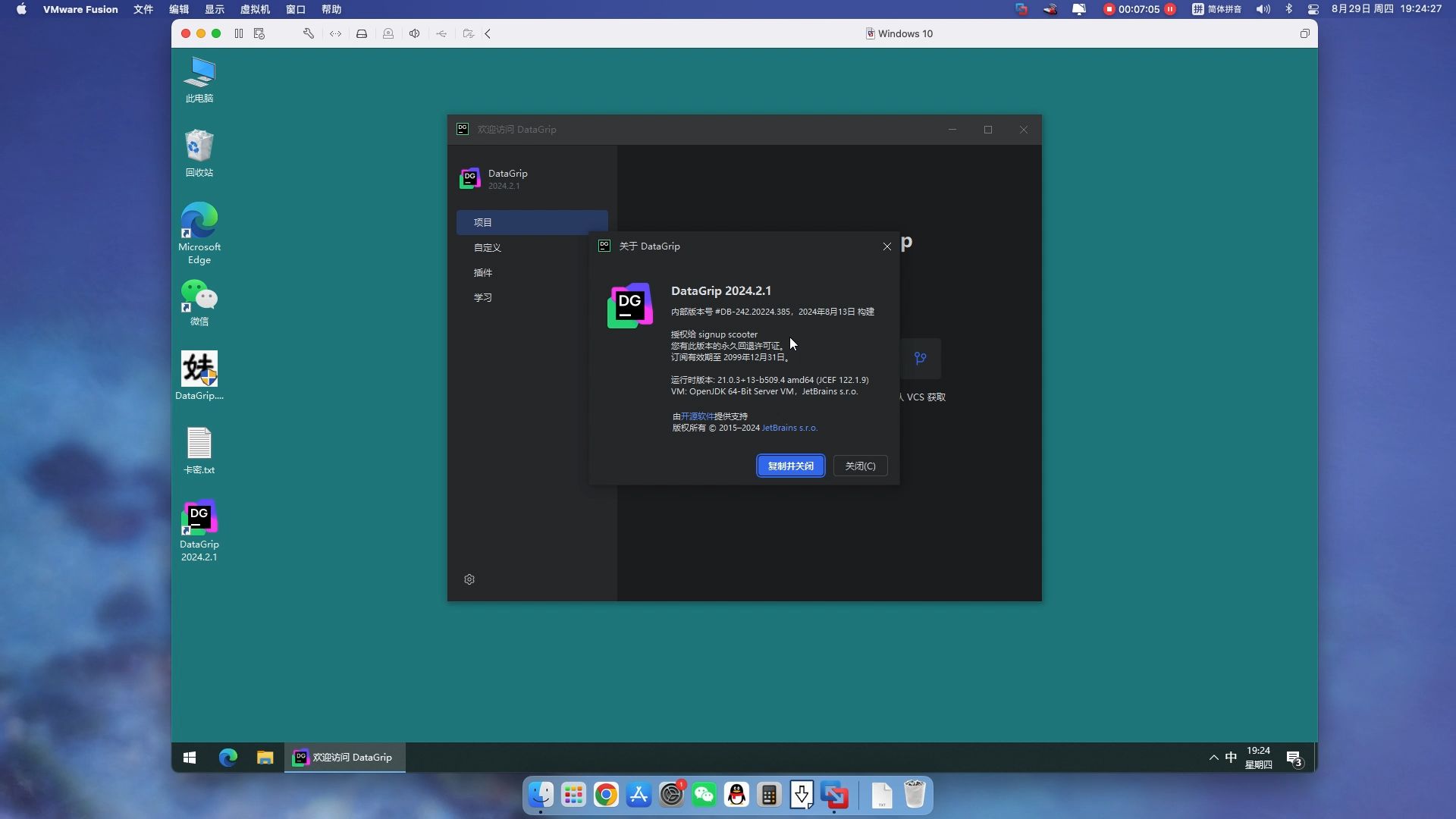Viewport: 1456px width, 819px height.
Task: Open the 文件 menu in macOS menu bar
Action: click(143, 9)
